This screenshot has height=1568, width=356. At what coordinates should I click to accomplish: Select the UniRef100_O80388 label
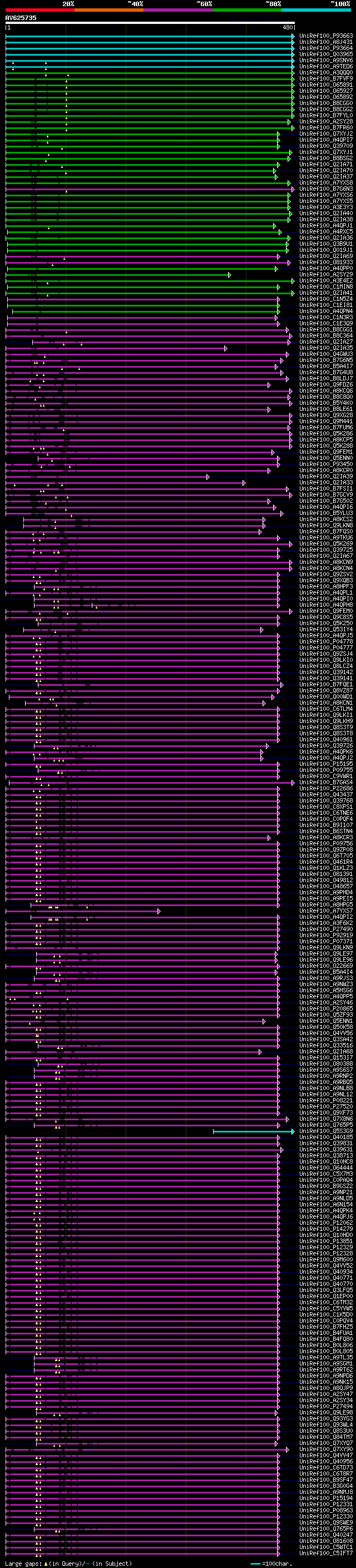(326, 1064)
